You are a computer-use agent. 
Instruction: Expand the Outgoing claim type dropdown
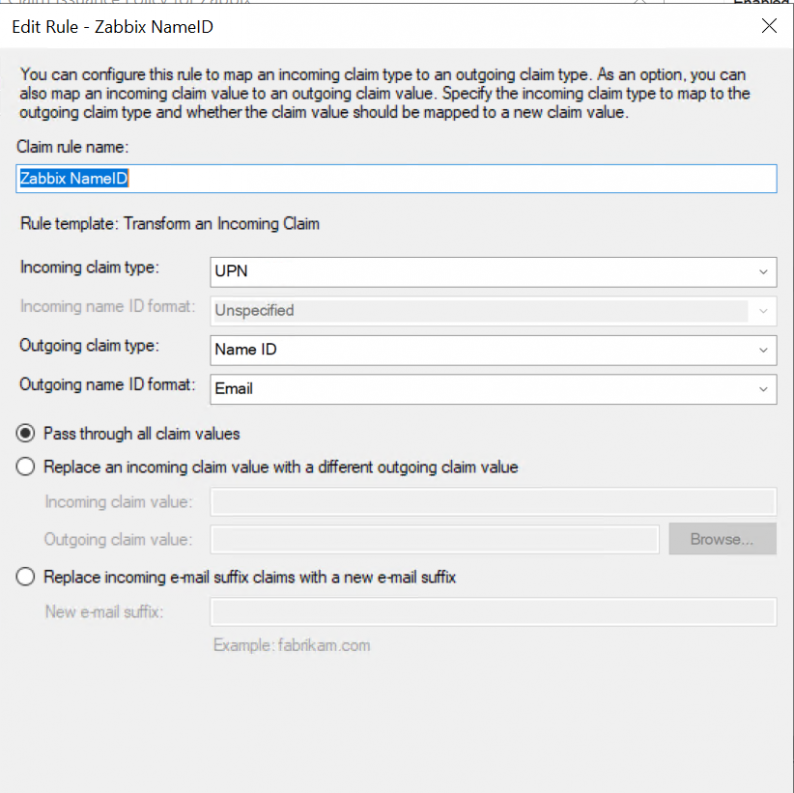493,350
